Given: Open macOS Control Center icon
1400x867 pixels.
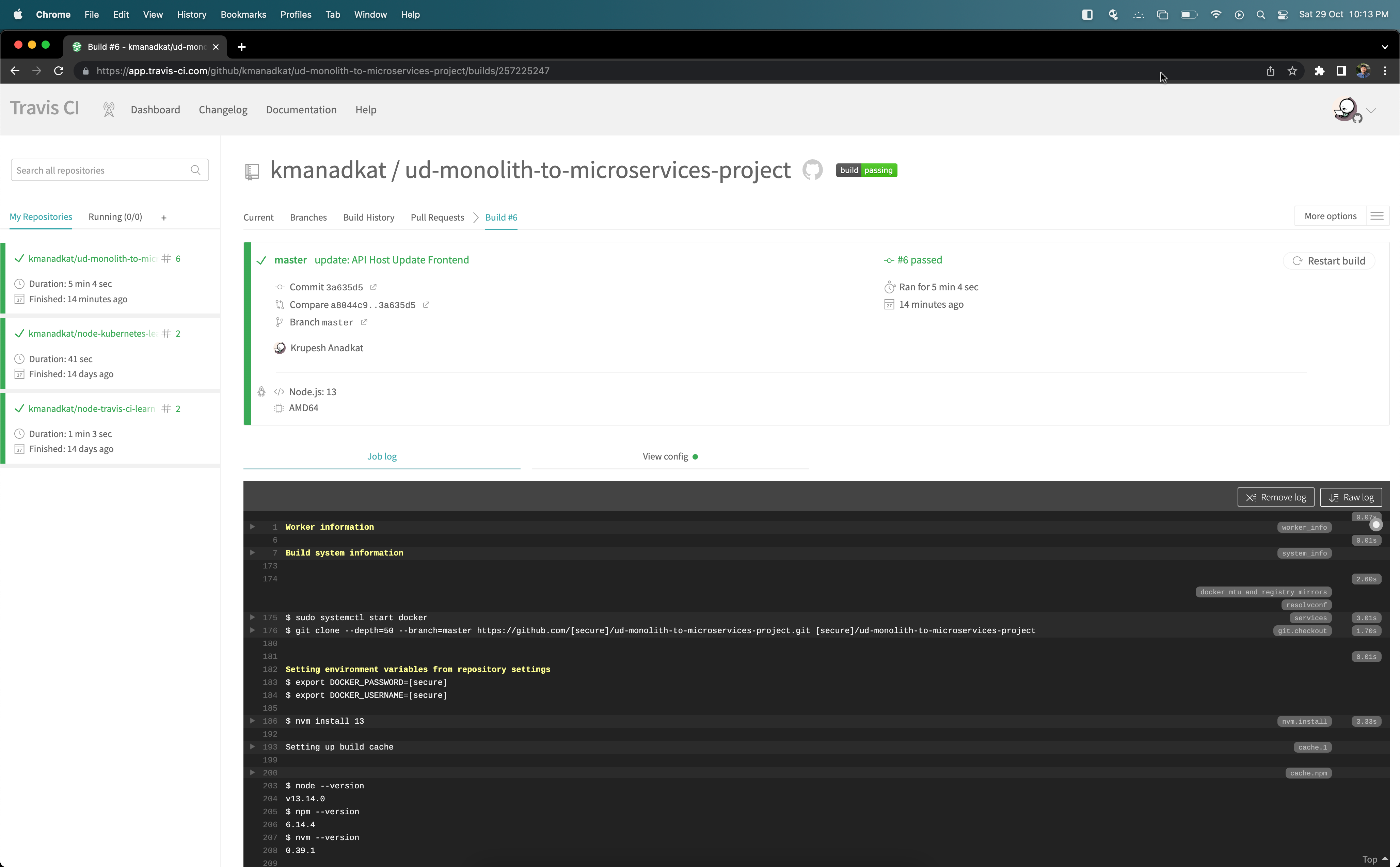Looking at the screenshot, I should [1283, 14].
